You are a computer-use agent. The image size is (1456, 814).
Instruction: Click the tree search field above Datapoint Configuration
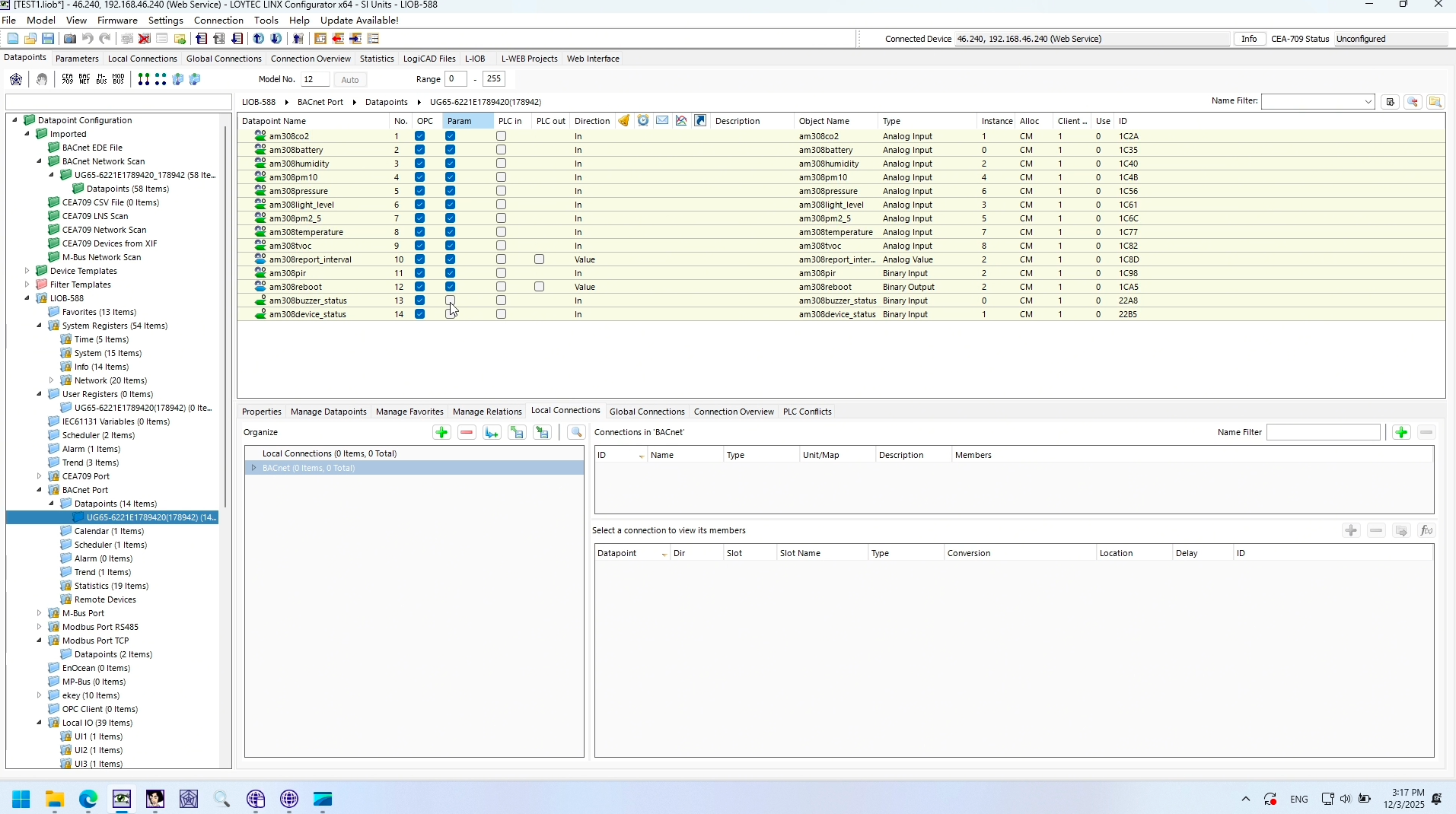118,102
